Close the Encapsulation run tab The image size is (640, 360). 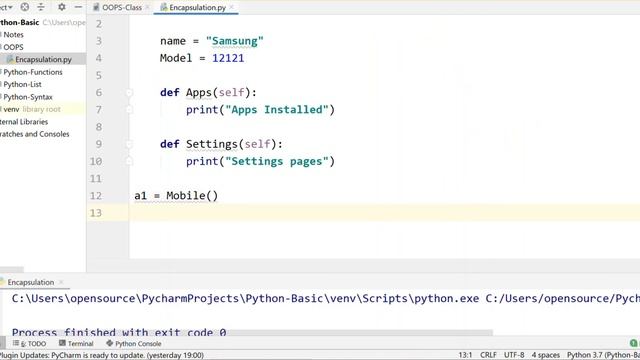(x=61, y=282)
